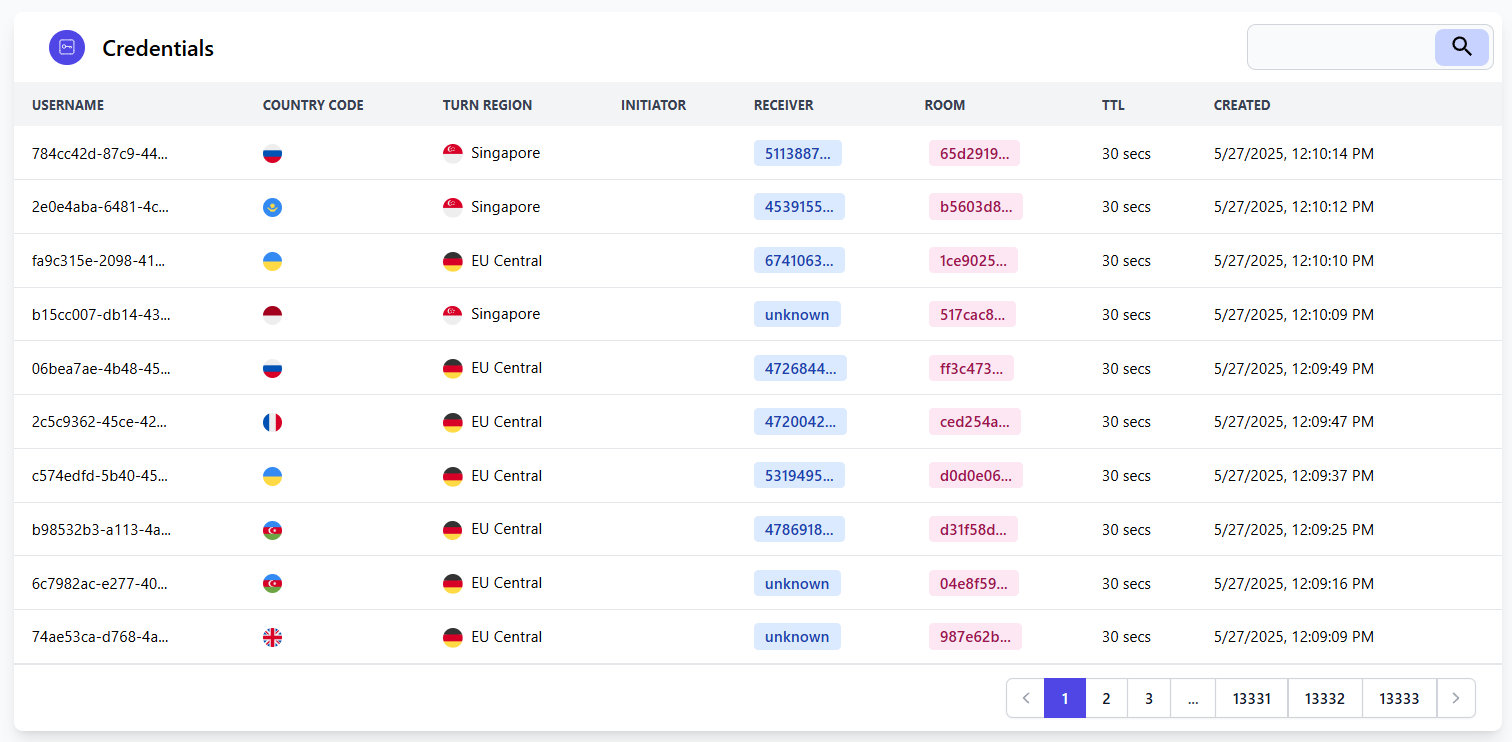Click the search magnifier icon

pos(1461,47)
